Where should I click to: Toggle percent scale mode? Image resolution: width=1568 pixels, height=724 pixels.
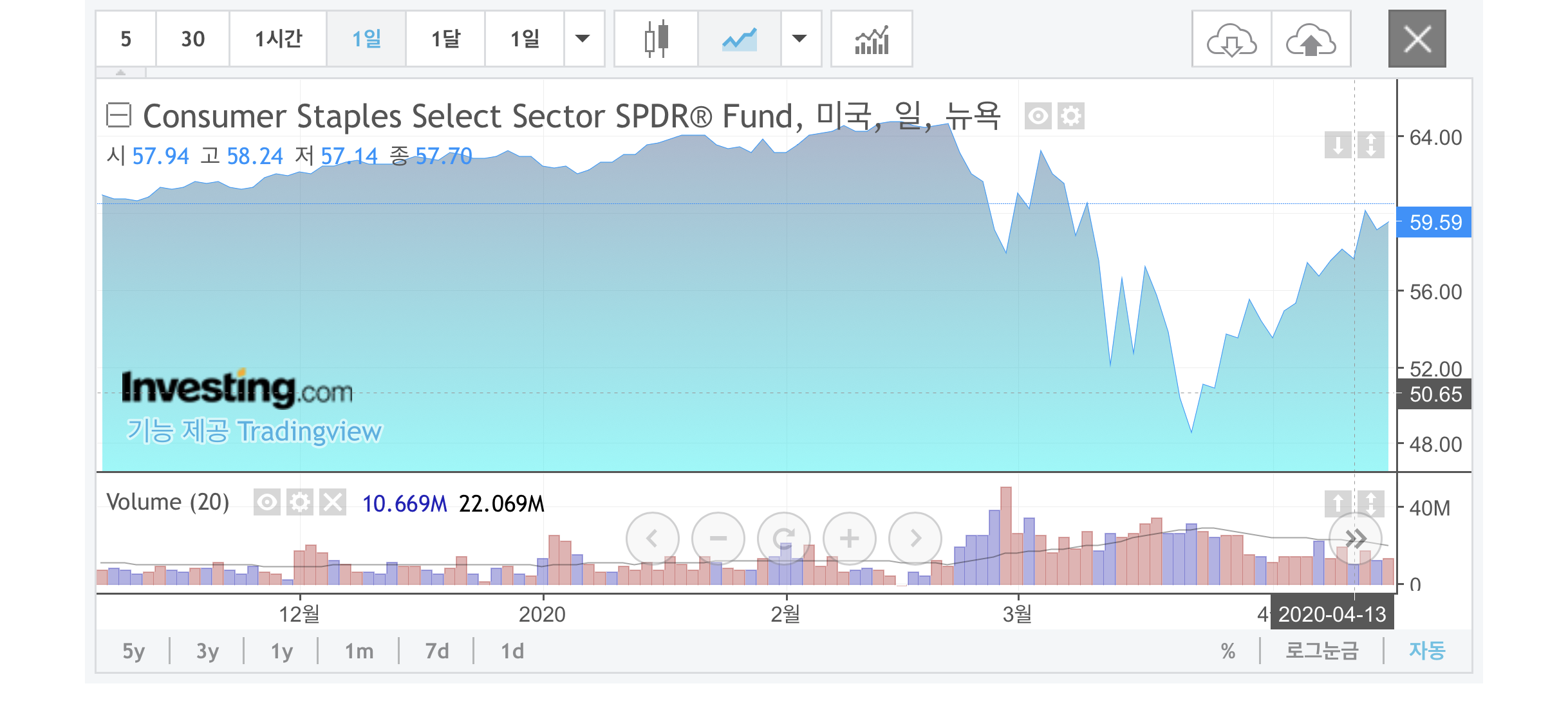click(1228, 651)
